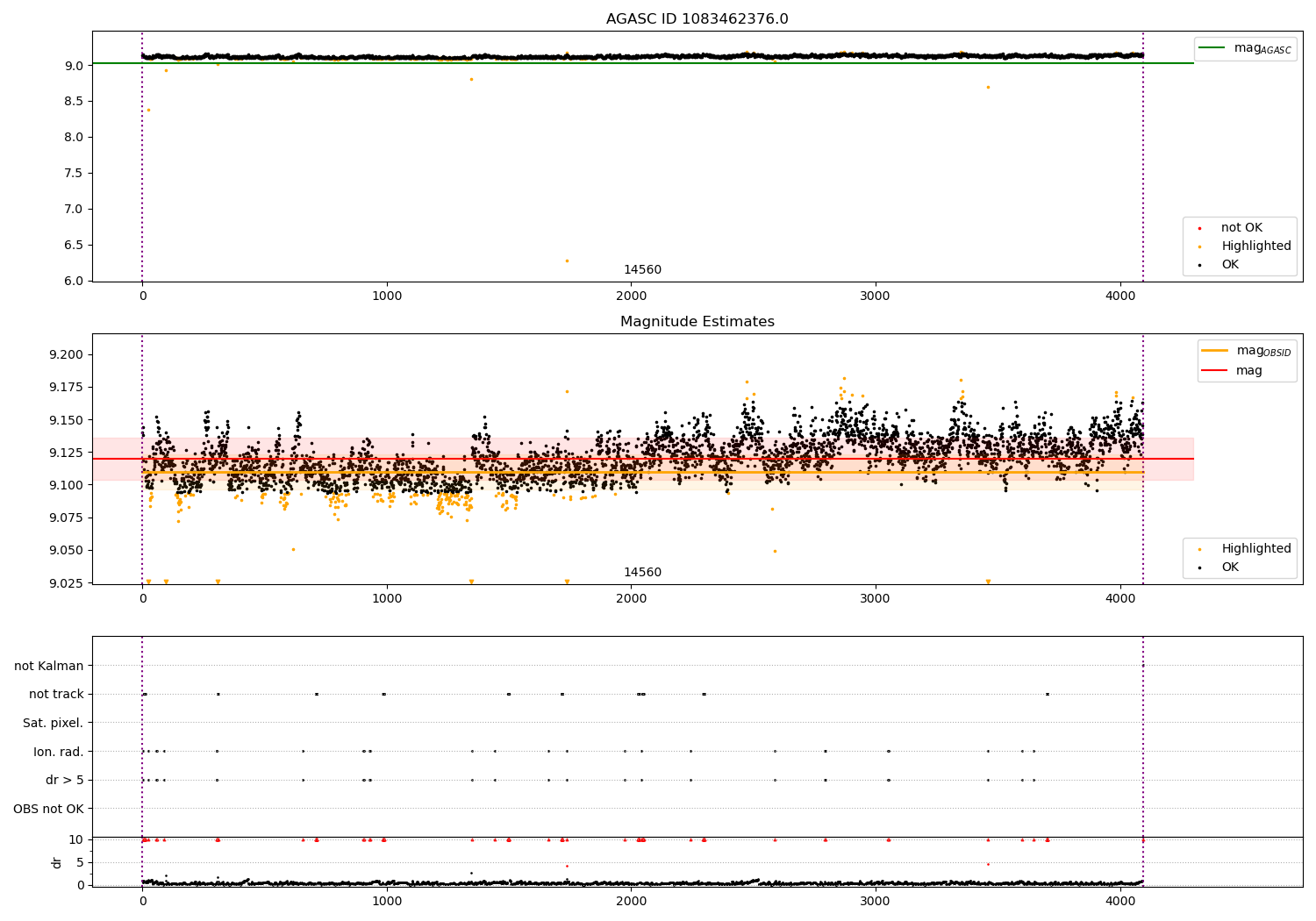Click the 'Magnitude Estimates' subplot title
This screenshot has width=1316, height=921.
[x=697, y=322]
